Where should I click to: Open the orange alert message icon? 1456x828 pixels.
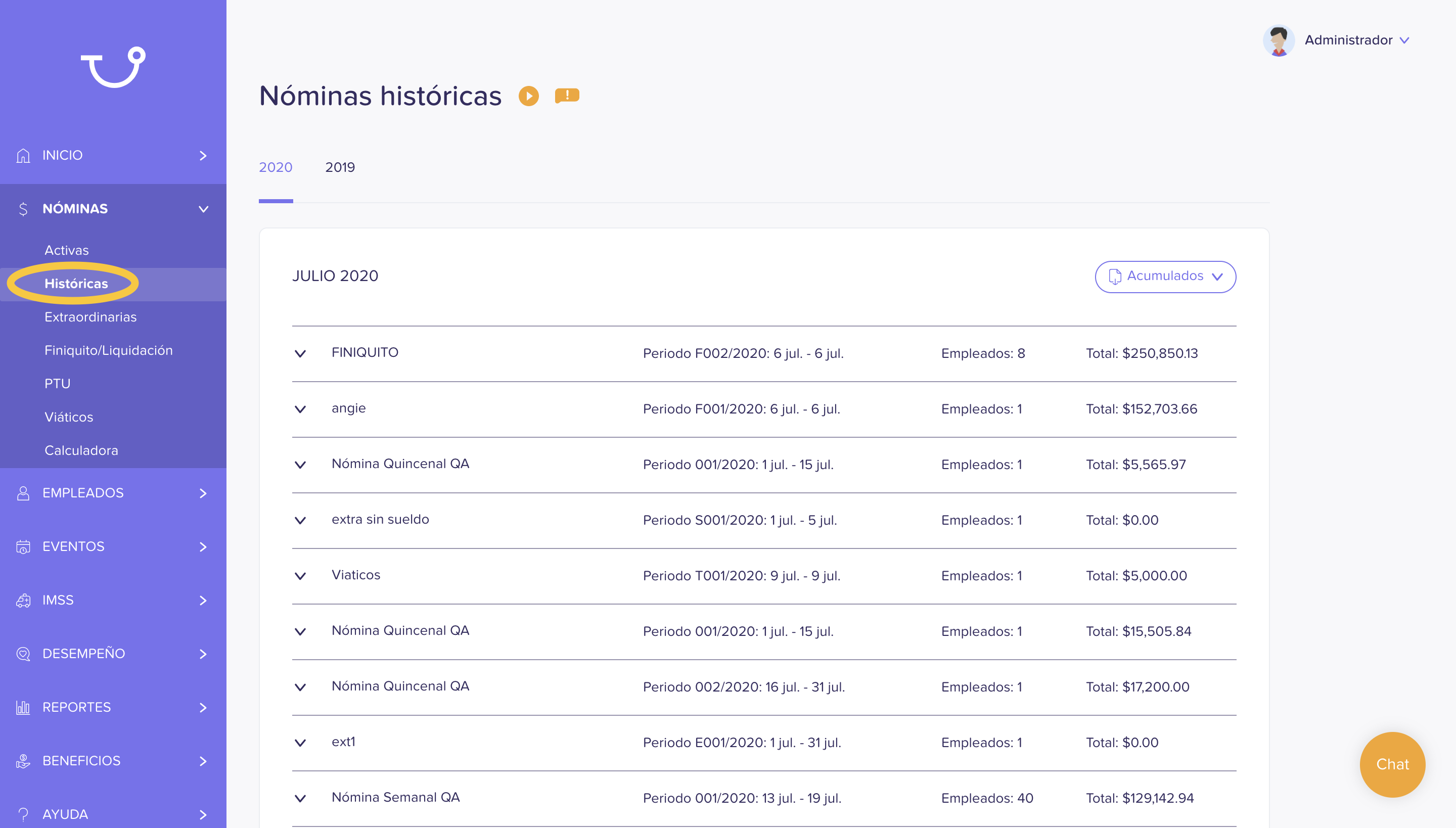pos(567,96)
